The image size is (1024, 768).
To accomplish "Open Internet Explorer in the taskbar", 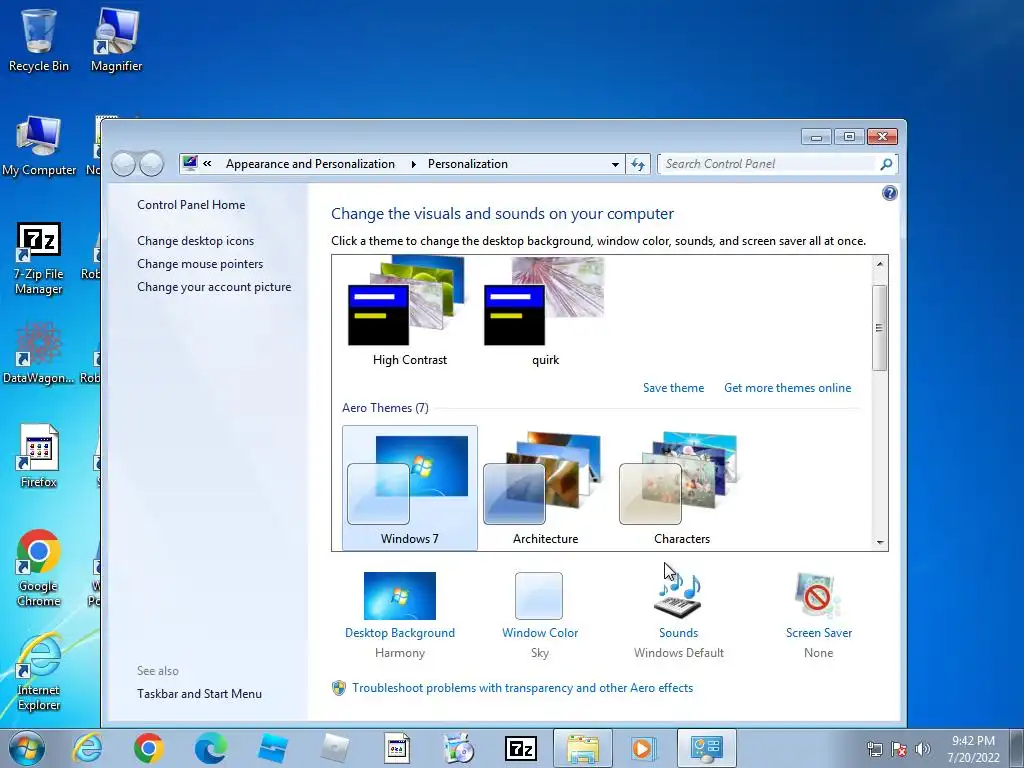I will 88,748.
